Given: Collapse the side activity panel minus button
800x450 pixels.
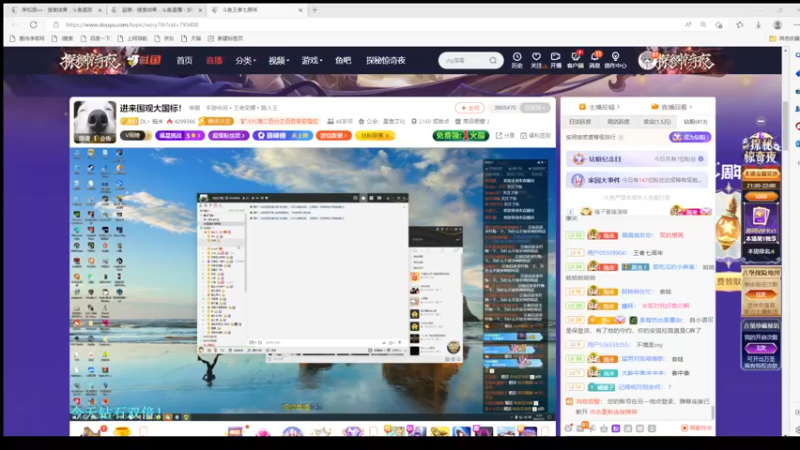Looking at the screenshot, I should 761,121.
